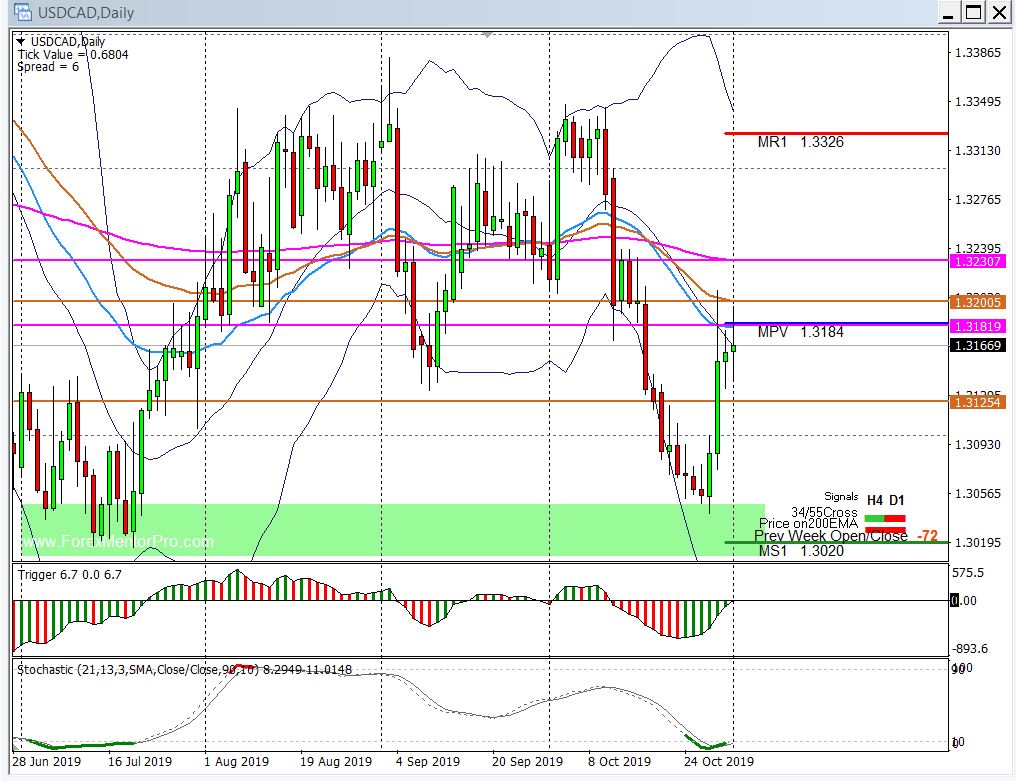
Task: Click the magenta 1.32307 price tag
Action: pyautogui.click(x=978, y=260)
